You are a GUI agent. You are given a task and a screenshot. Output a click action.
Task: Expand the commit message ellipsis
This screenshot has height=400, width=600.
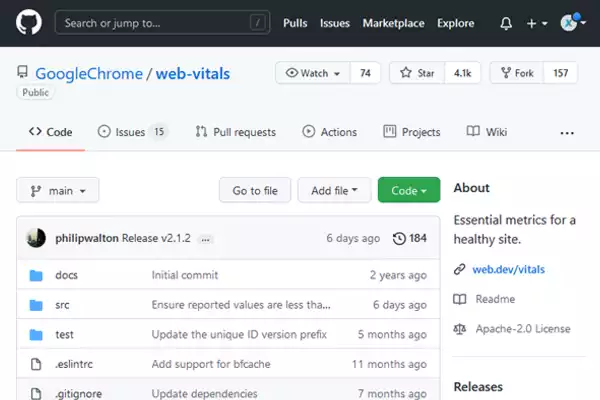[x=205, y=240]
